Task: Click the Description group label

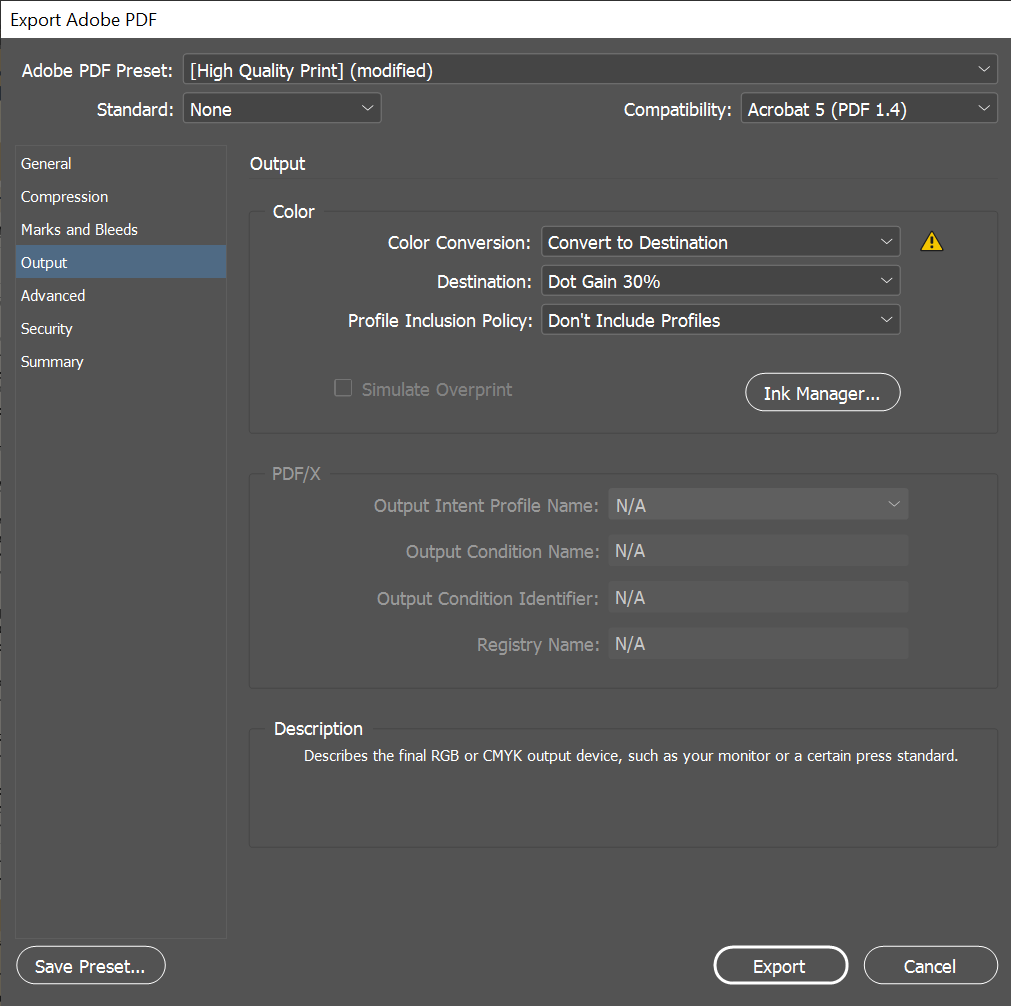Action: pos(318,729)
